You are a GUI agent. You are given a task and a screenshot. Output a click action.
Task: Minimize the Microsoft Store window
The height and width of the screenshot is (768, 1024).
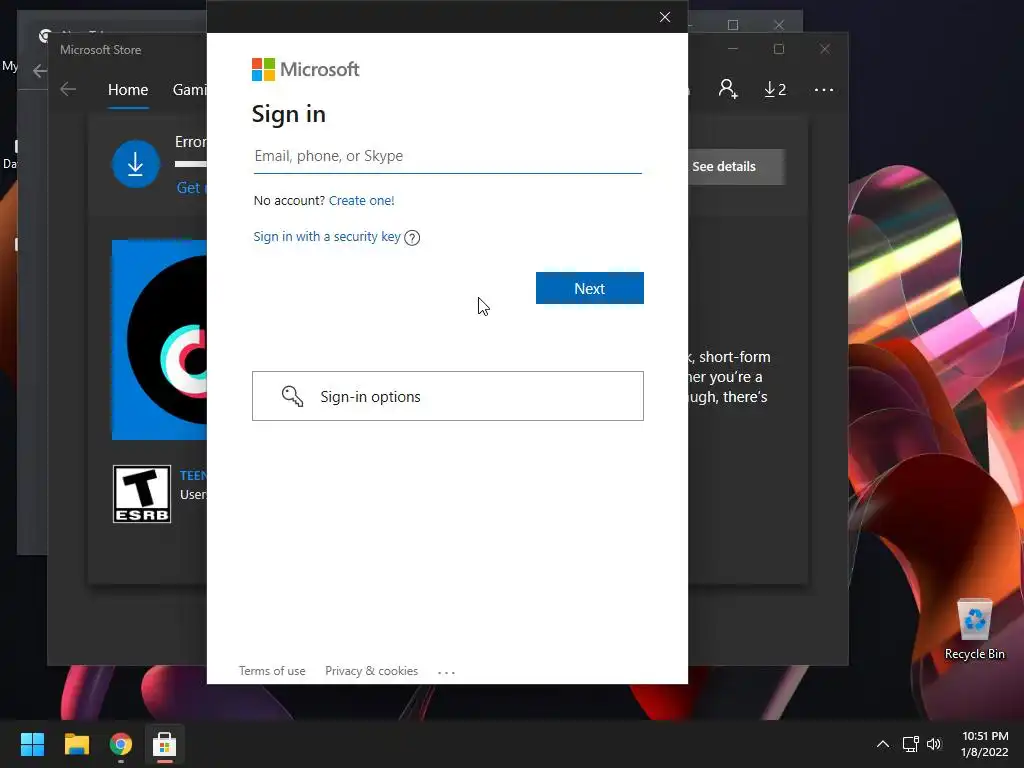pyautogui.click(x=733, y=49)
